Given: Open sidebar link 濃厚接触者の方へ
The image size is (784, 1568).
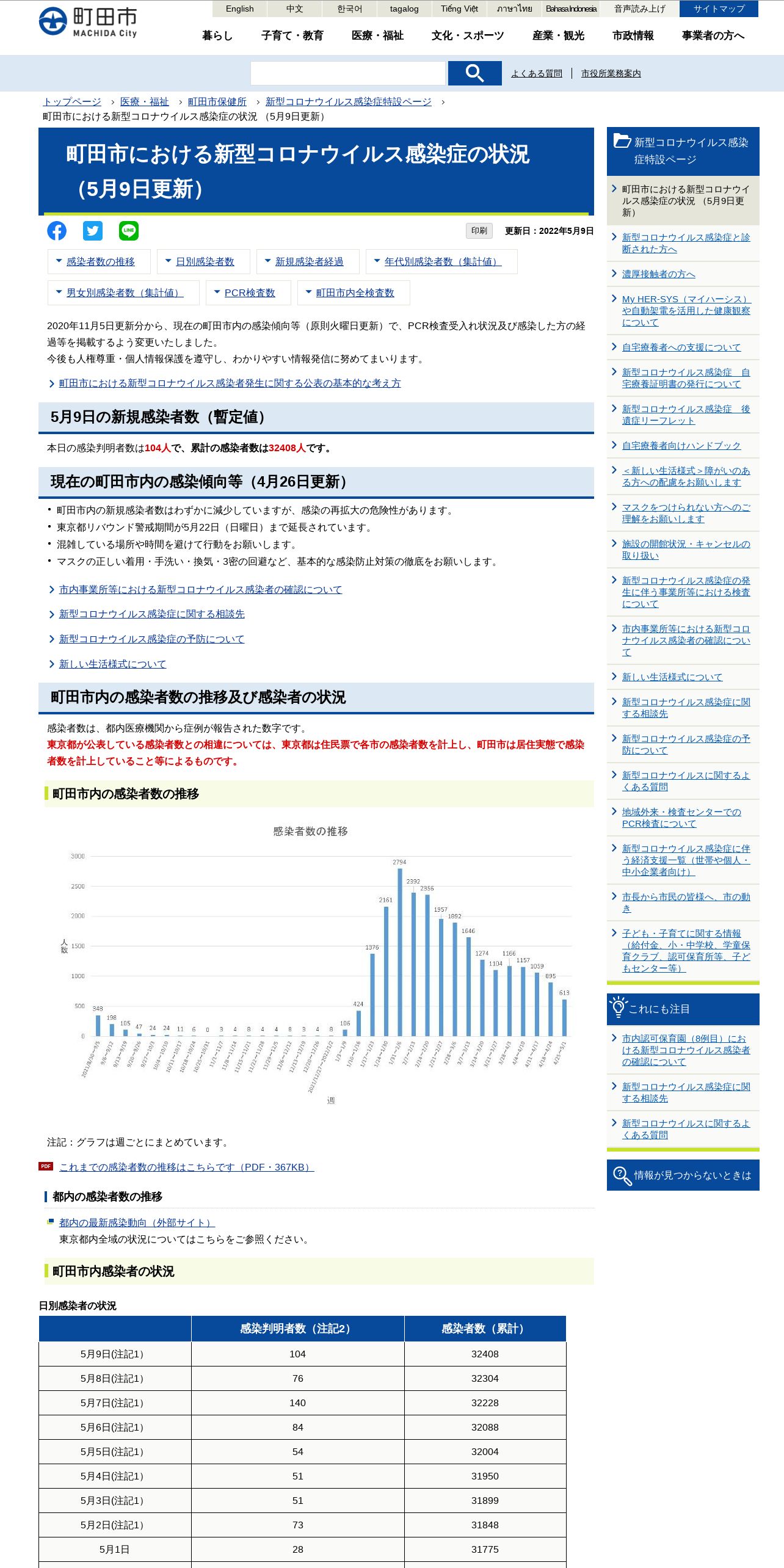Looking at the screenshot, I should pyautogui.click(x=658, y=274).
